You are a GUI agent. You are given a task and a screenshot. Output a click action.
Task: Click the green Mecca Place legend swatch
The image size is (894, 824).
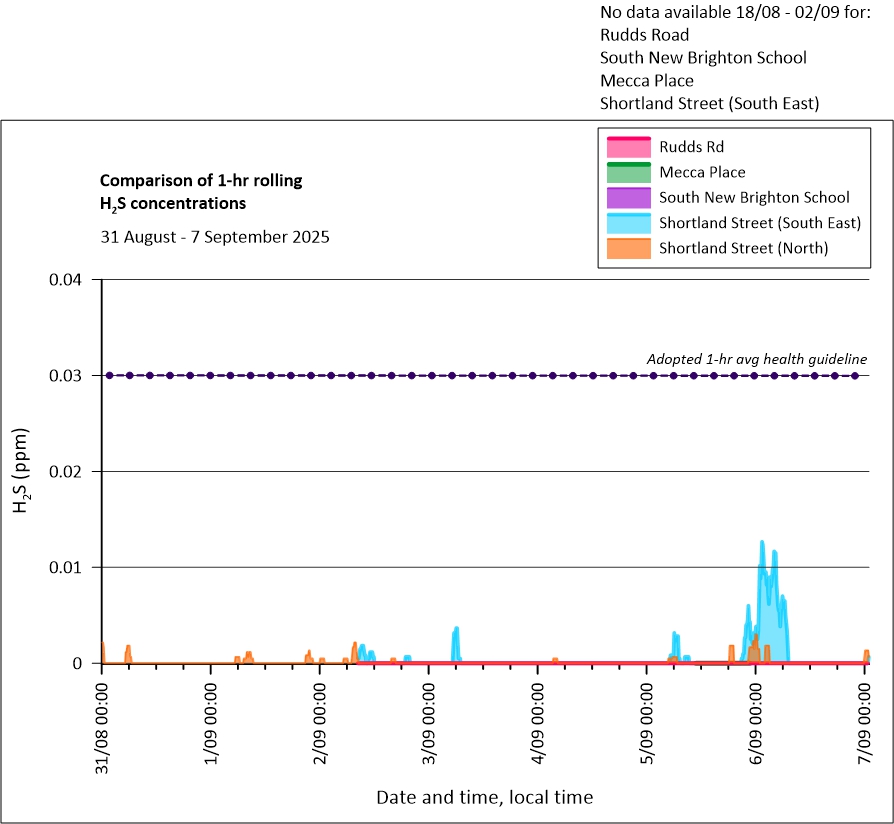(x=626, y=172)
